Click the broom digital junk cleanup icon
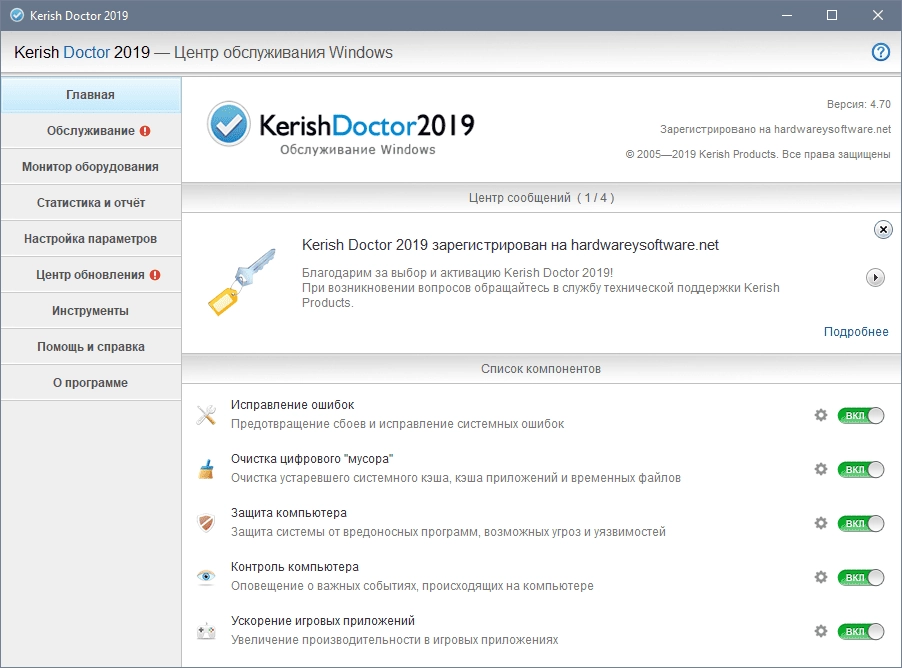The height and width of the screenshot is (668, 902). pos(206,469)
